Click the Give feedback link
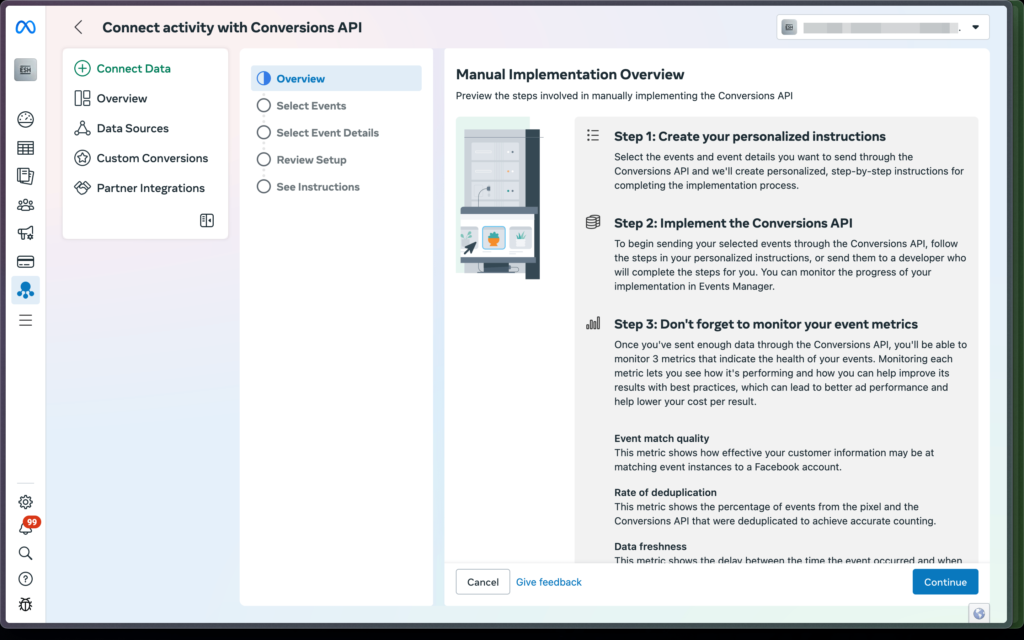This screenshot has width=1024, height=640. [549, 582]
